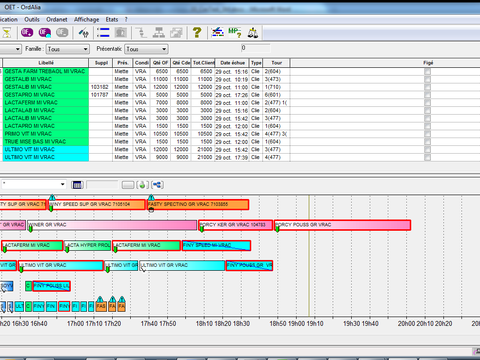
Task: Click the blue list lines icon
Action: [103, 33]
